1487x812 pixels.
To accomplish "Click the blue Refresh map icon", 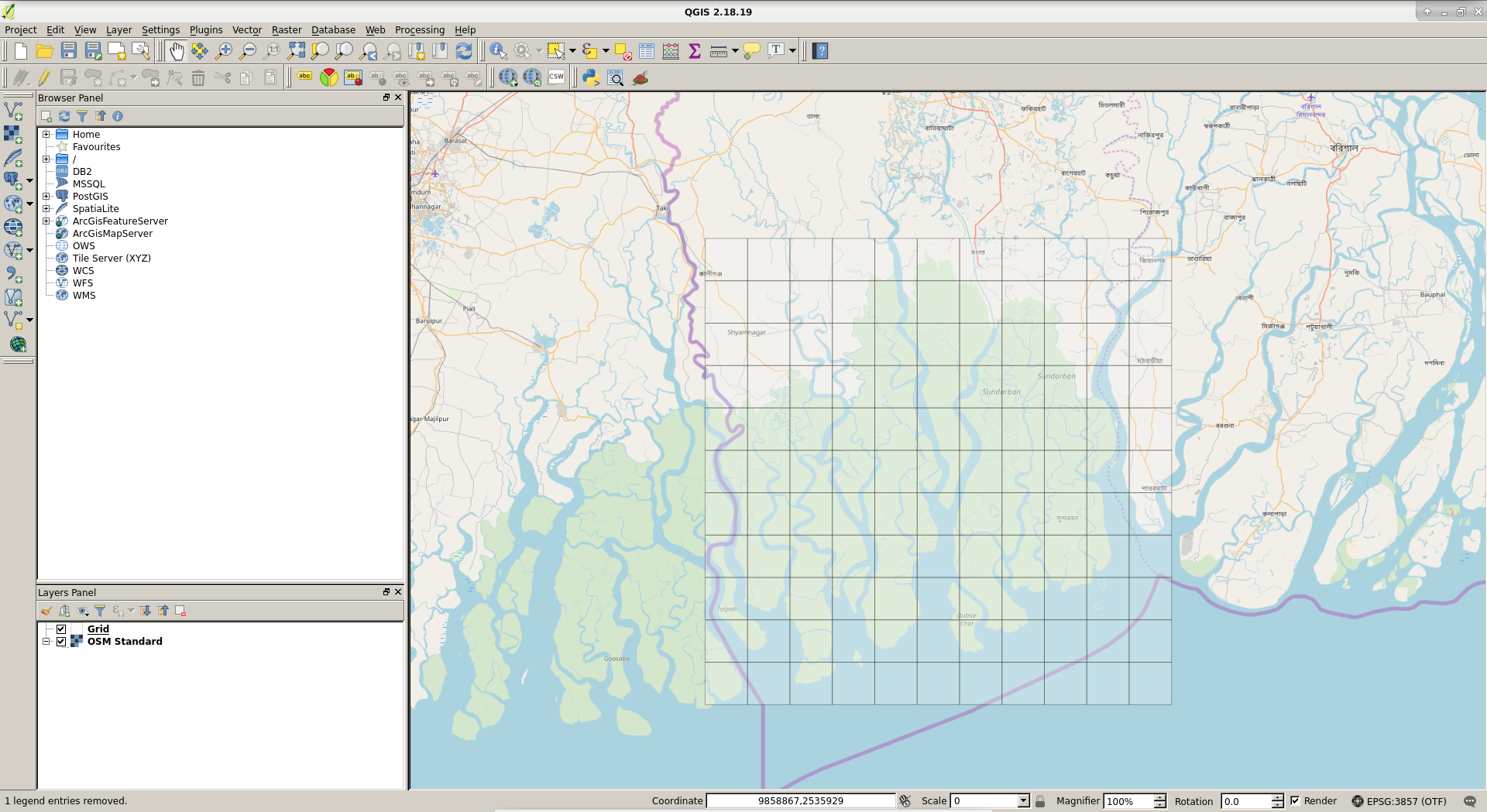I will [x=464, y=51].
